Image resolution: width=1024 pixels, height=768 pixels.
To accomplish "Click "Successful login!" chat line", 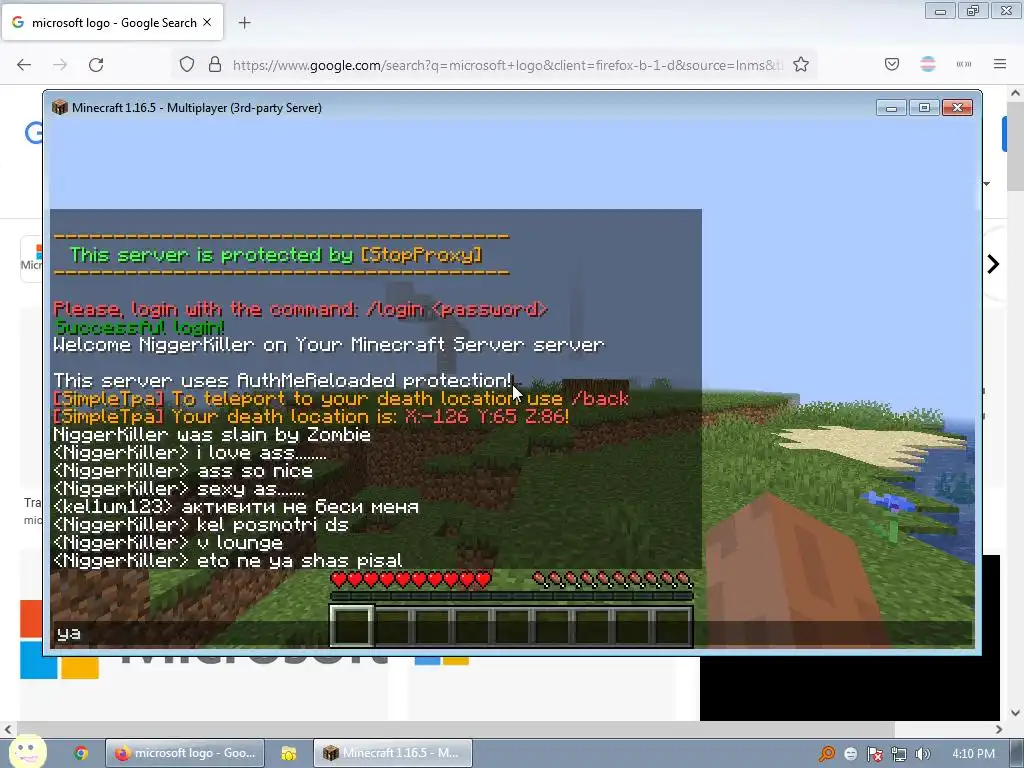I will point(140,327).
